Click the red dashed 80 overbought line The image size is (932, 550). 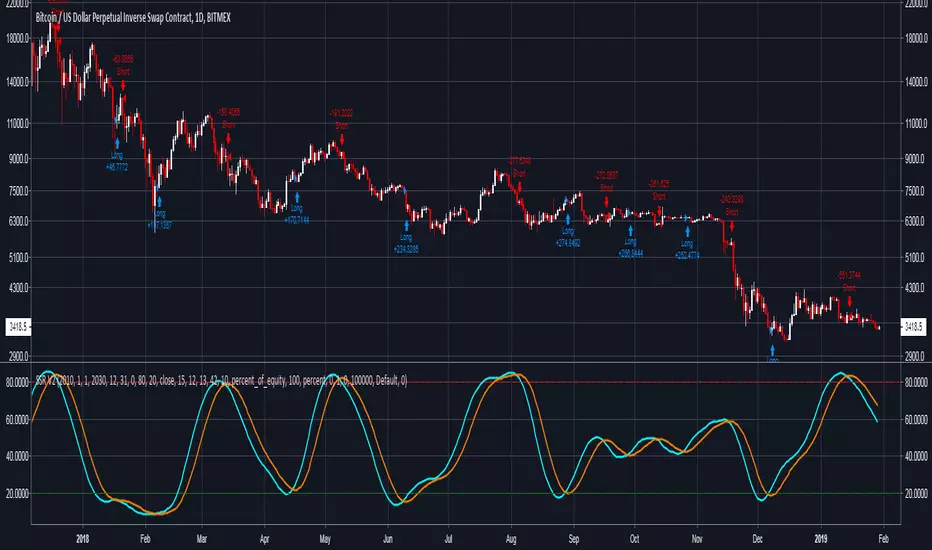(x=600, y=382)
